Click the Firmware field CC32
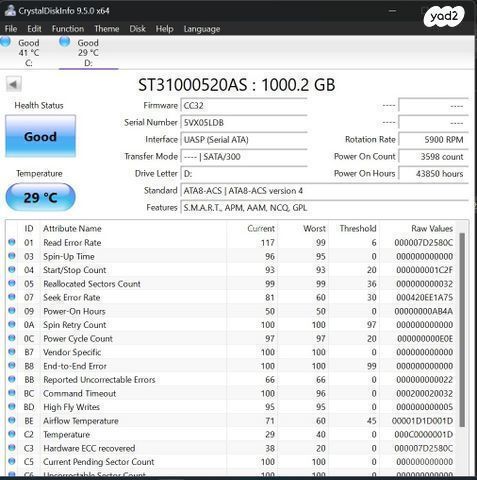The image size is (477, 480). point(244,106)
